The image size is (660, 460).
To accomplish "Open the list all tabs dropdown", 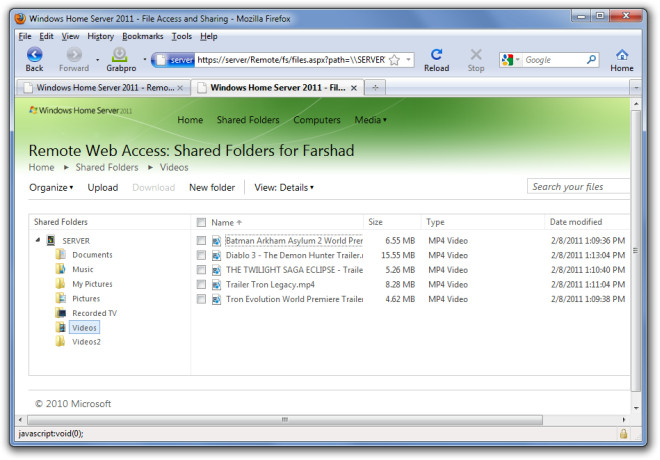I will coord(636,88).
